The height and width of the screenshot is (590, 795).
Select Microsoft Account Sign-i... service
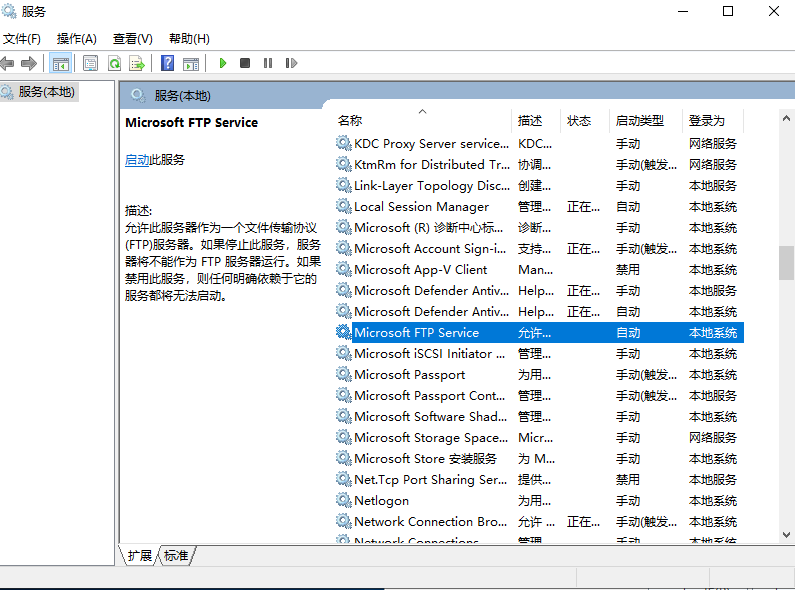pyautogui.click(x=430, y=248)
